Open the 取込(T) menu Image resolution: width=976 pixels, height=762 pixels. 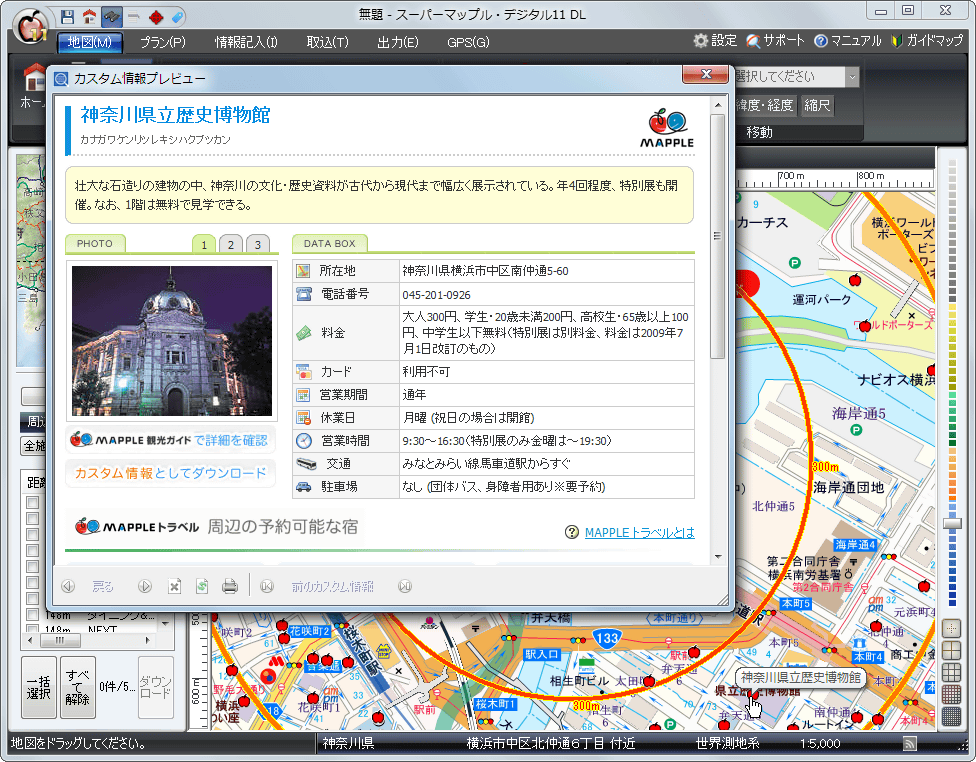(327, 42)
